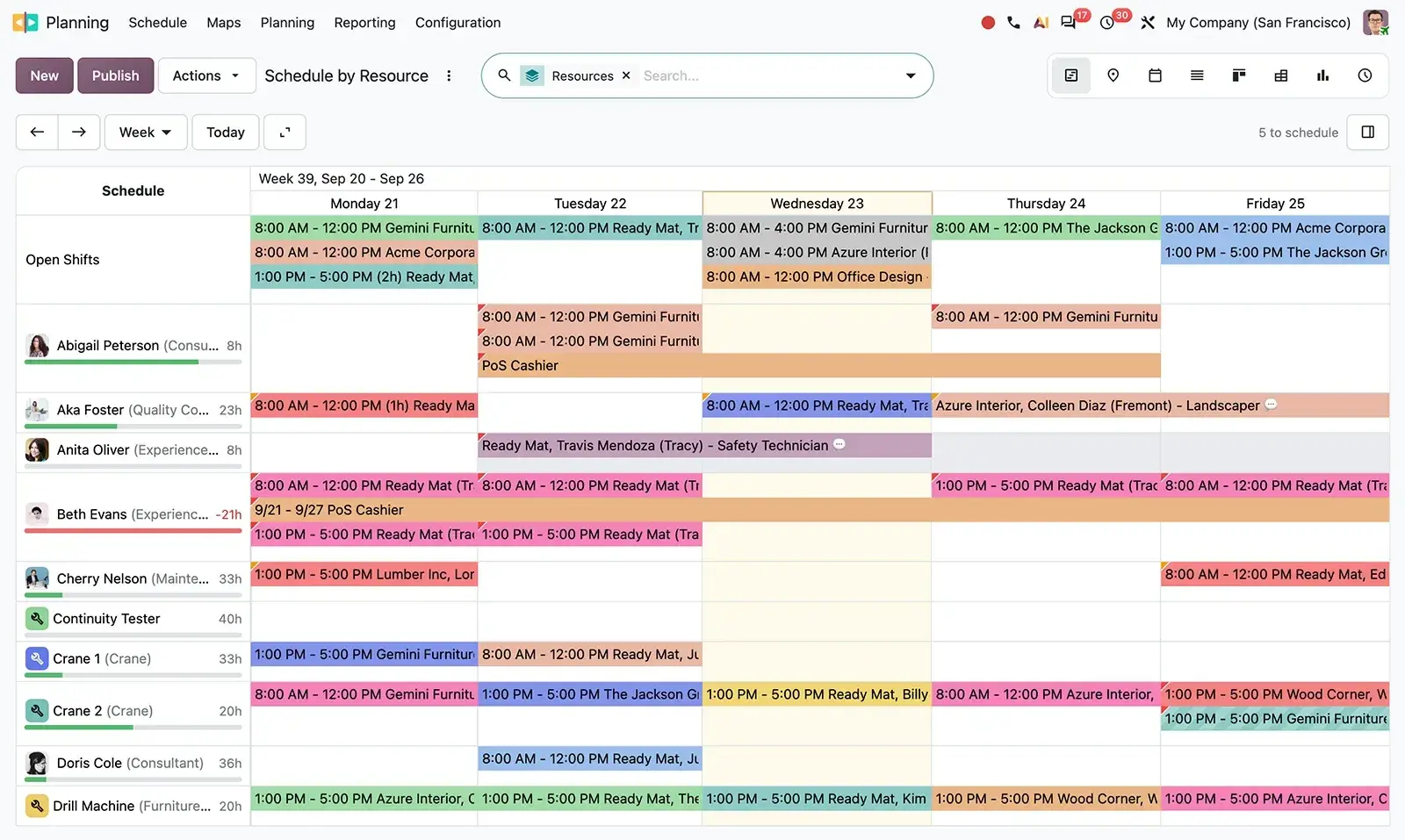Click the Publish button
This screenshot has height=840, width=1405.
coord(116,75)
